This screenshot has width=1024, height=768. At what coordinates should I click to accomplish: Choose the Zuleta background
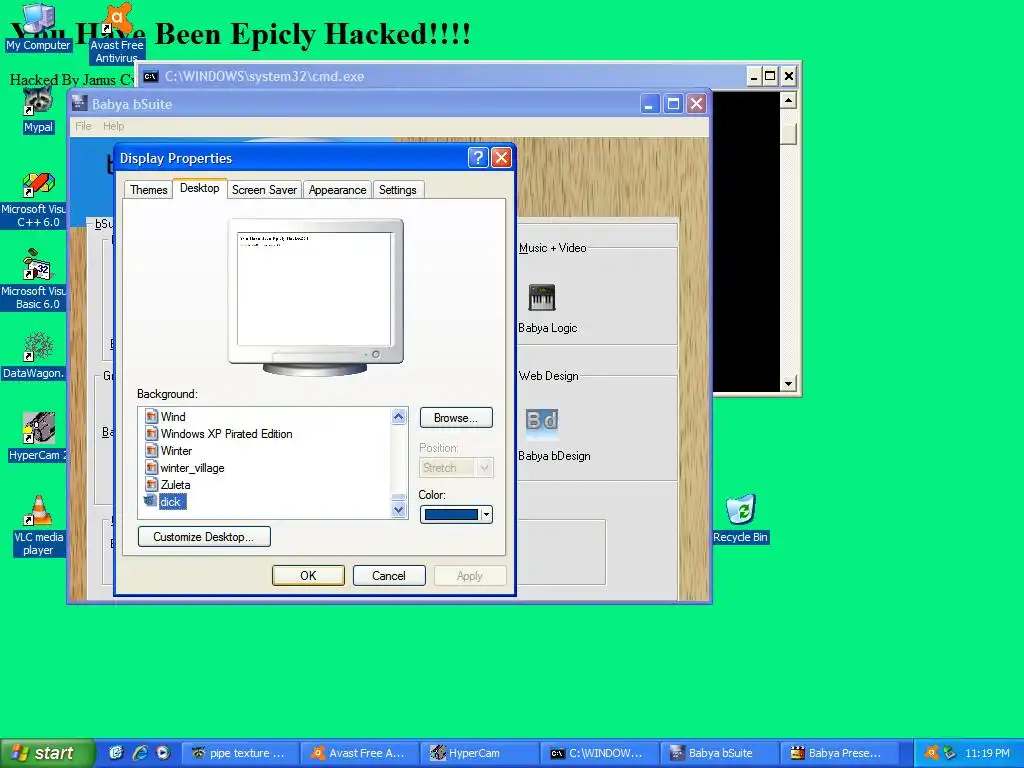pos(176,485)
